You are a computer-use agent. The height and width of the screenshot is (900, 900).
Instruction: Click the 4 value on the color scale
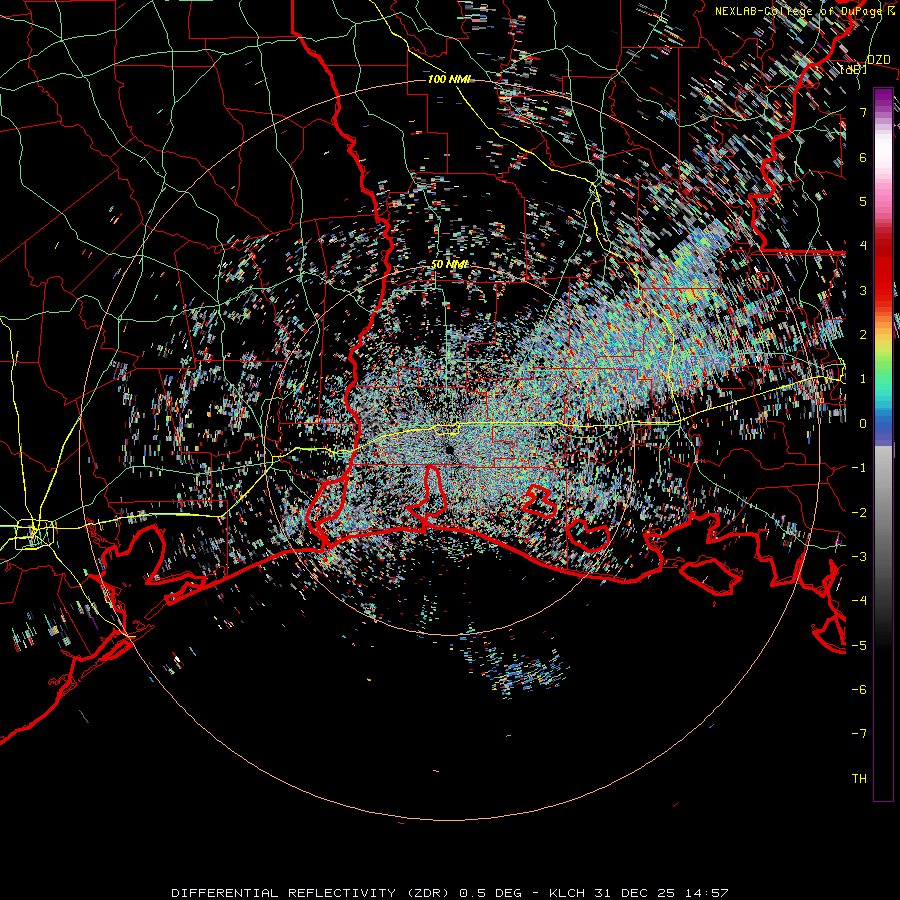click(x=863, y=246)
